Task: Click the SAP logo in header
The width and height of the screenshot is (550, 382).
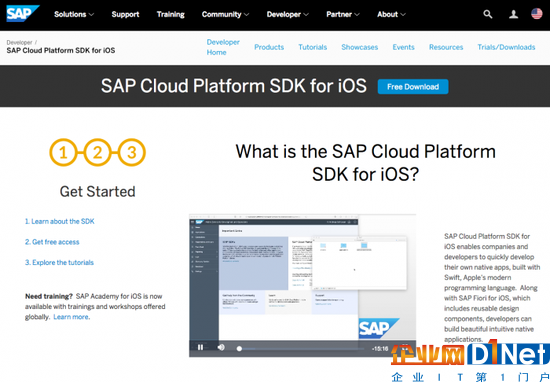Action: 22,14
